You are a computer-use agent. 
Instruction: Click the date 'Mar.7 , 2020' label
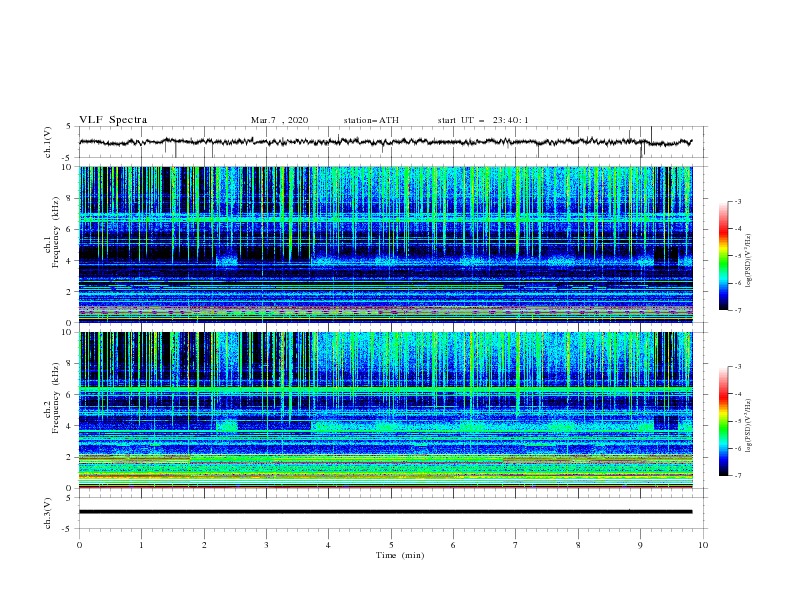[x=279, y=120]
